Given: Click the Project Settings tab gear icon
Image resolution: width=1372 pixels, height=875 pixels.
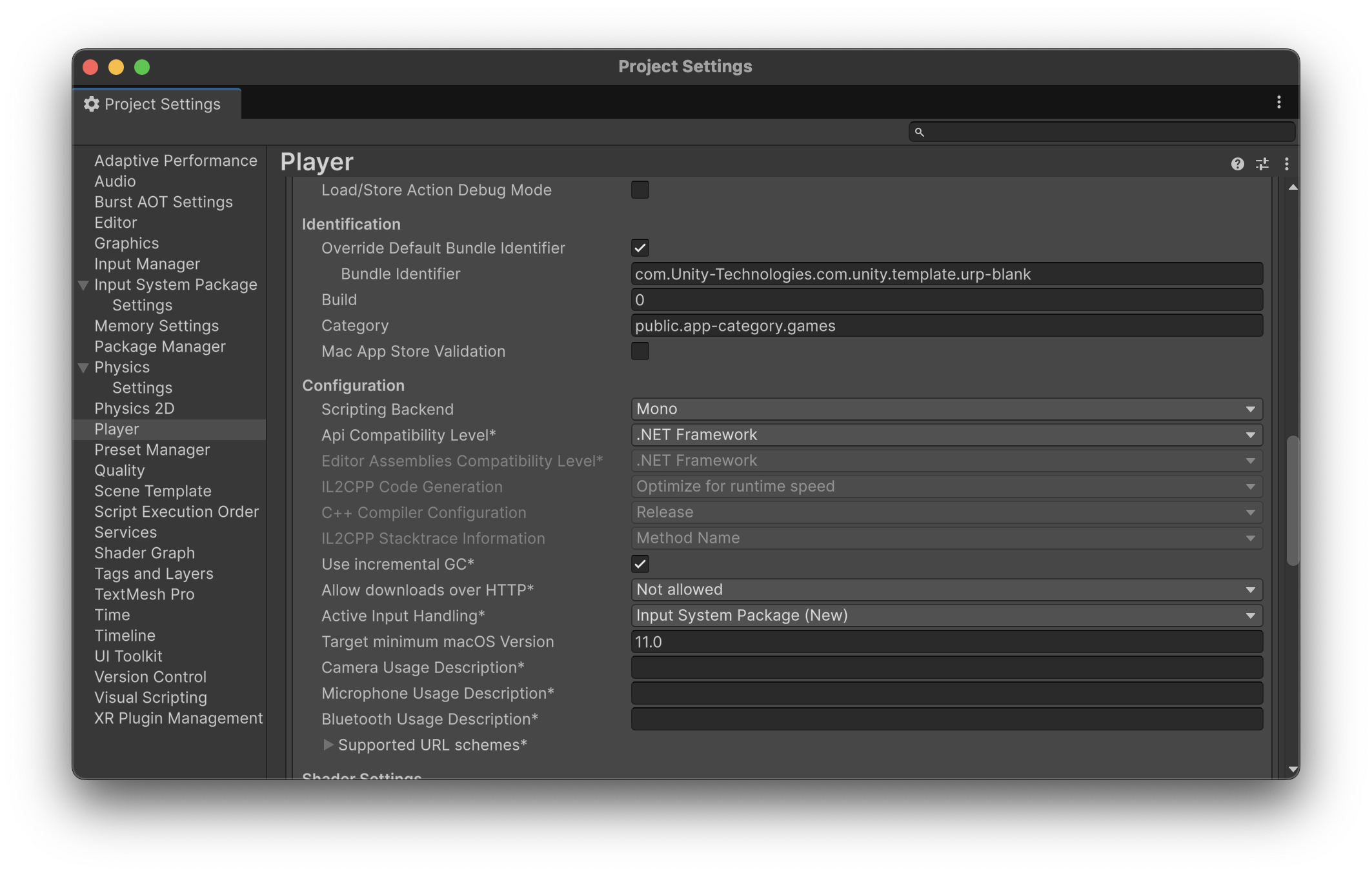Looking at the screenshot, I should [92, 104].
